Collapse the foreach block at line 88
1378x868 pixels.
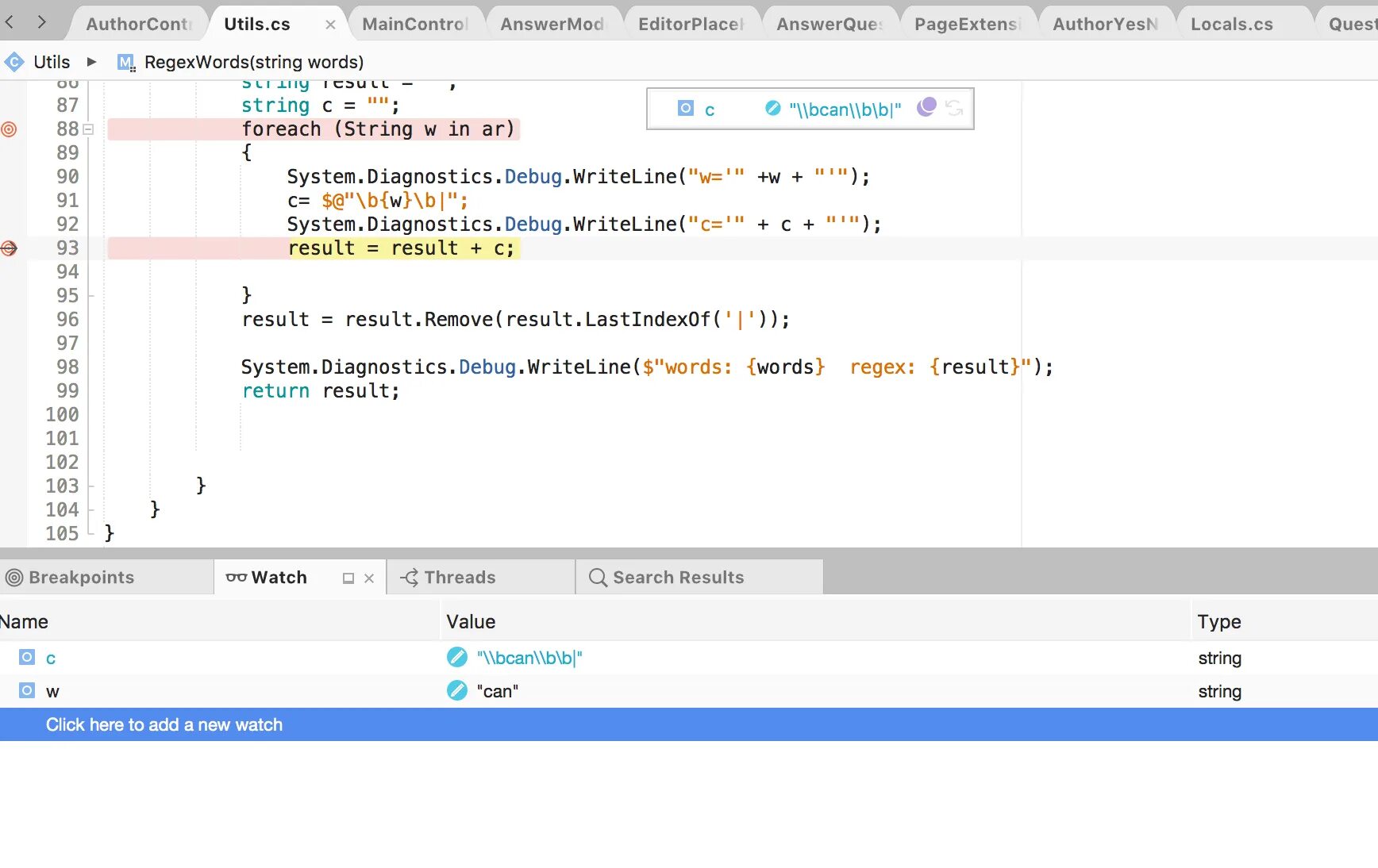(89, 129)
